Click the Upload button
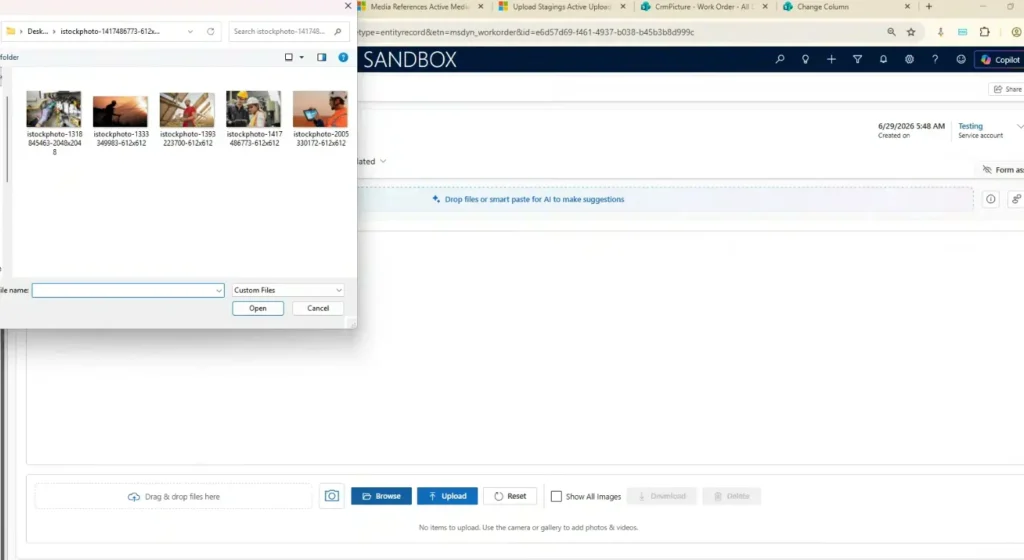 [447, 496]
